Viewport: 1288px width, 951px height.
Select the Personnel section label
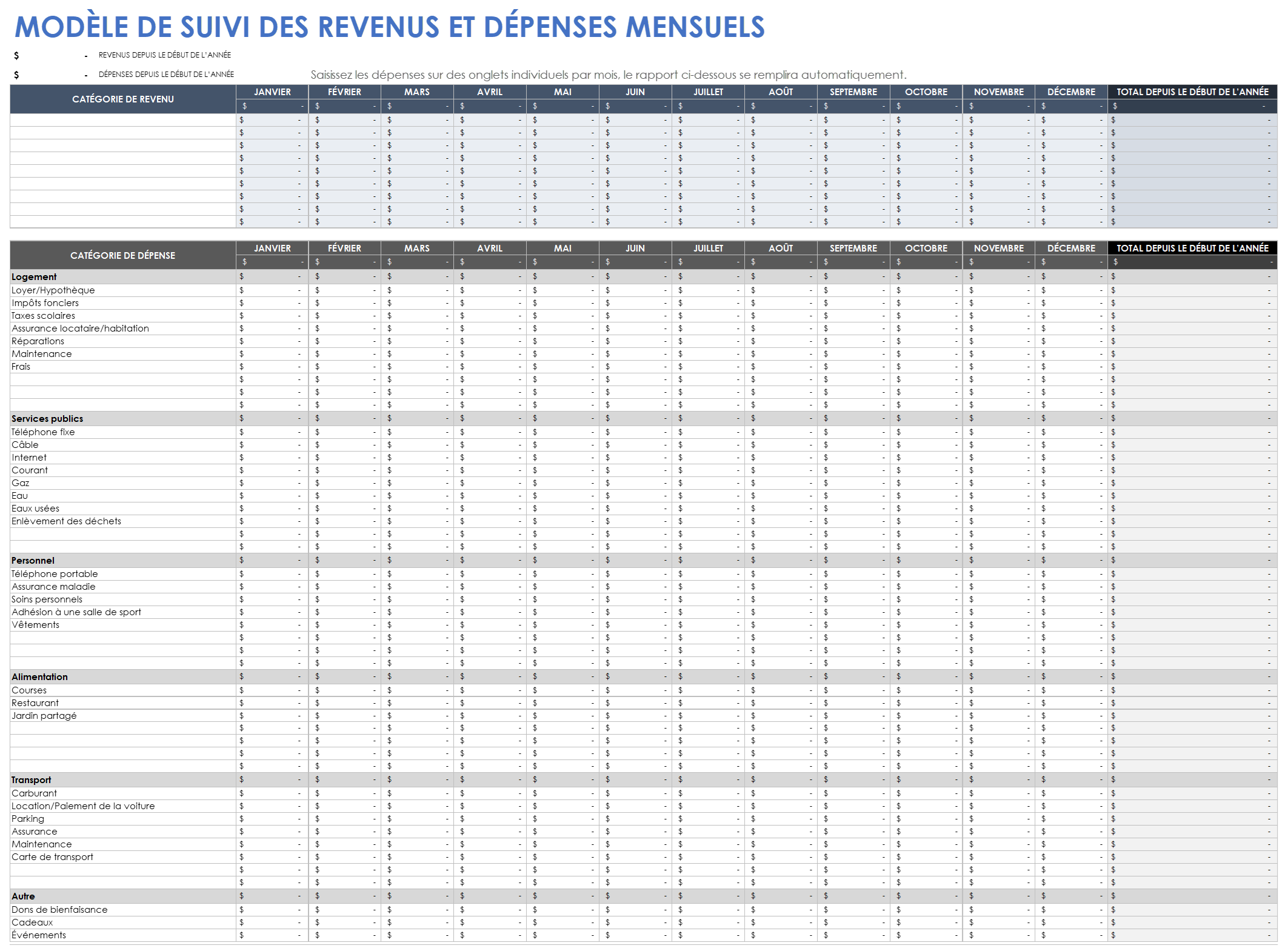coord(33,561)
